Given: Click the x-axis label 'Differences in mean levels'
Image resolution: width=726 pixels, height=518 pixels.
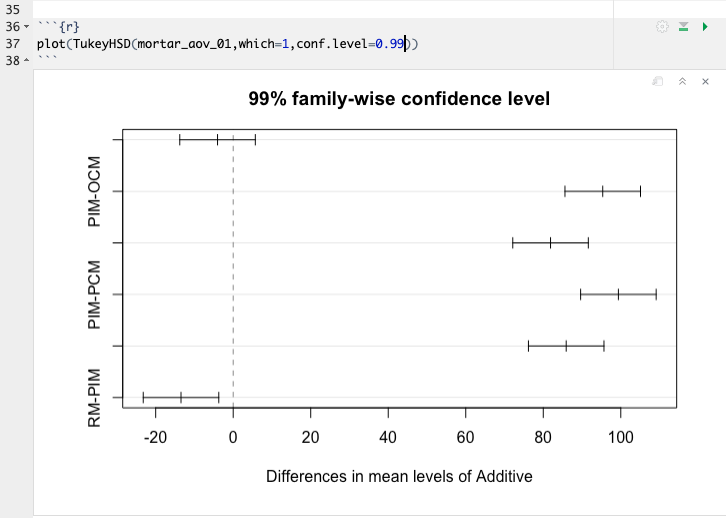Looking at the screenshot, I should 399,476.
